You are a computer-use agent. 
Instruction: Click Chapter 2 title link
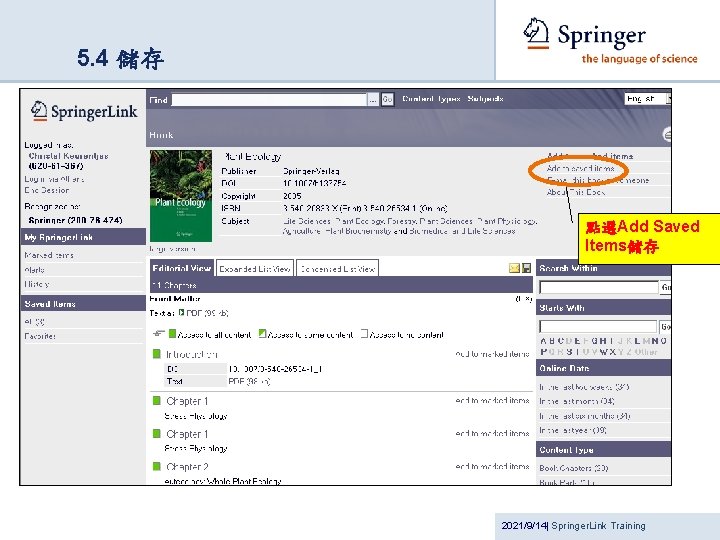(x=187, y=467)
